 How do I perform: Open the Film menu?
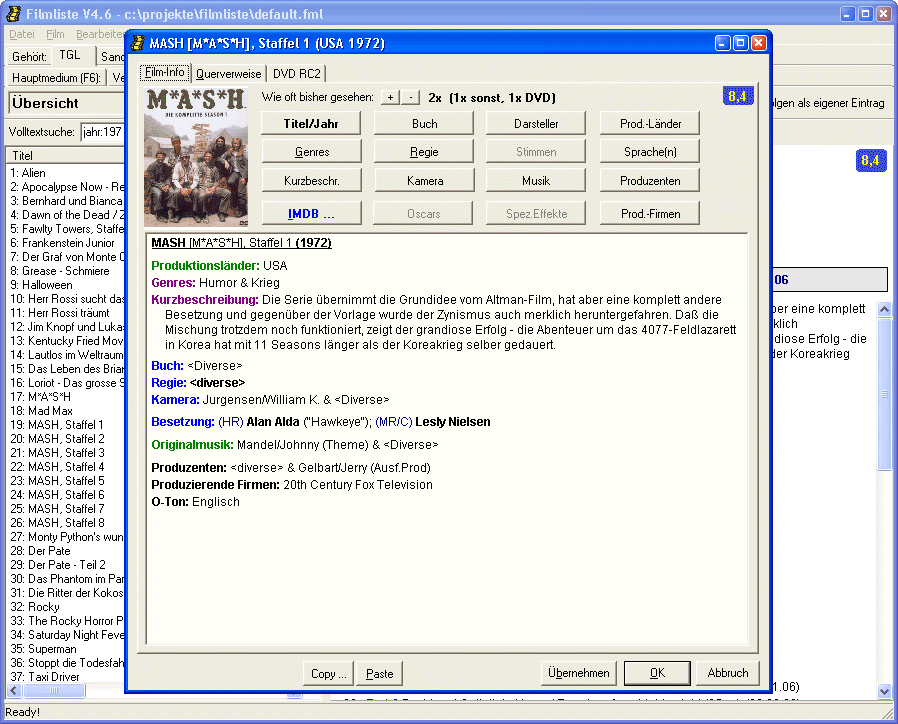coord(55,34)
